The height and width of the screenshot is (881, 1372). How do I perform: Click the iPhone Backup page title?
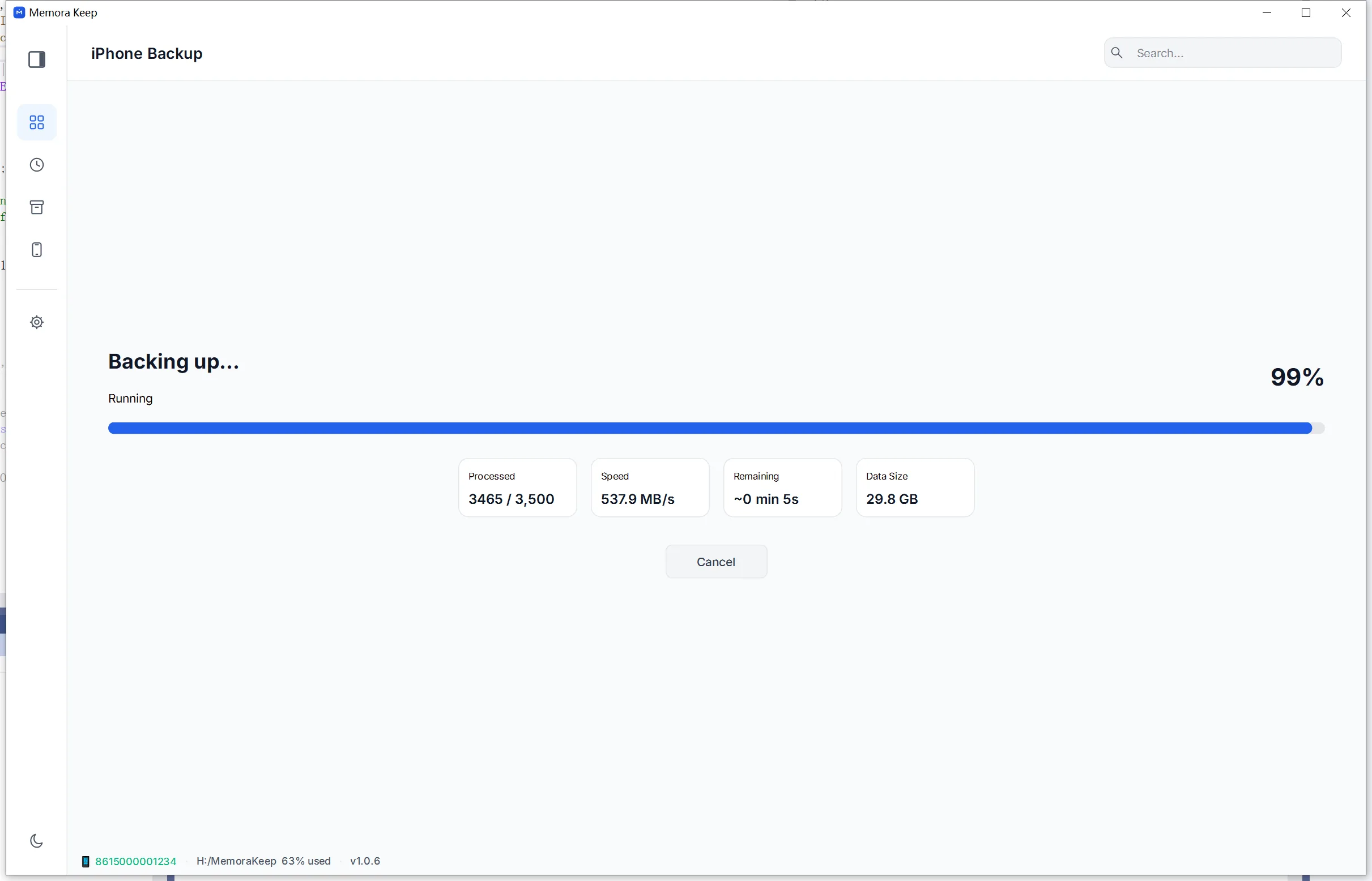pyautogui.click(x=147, y=54)
